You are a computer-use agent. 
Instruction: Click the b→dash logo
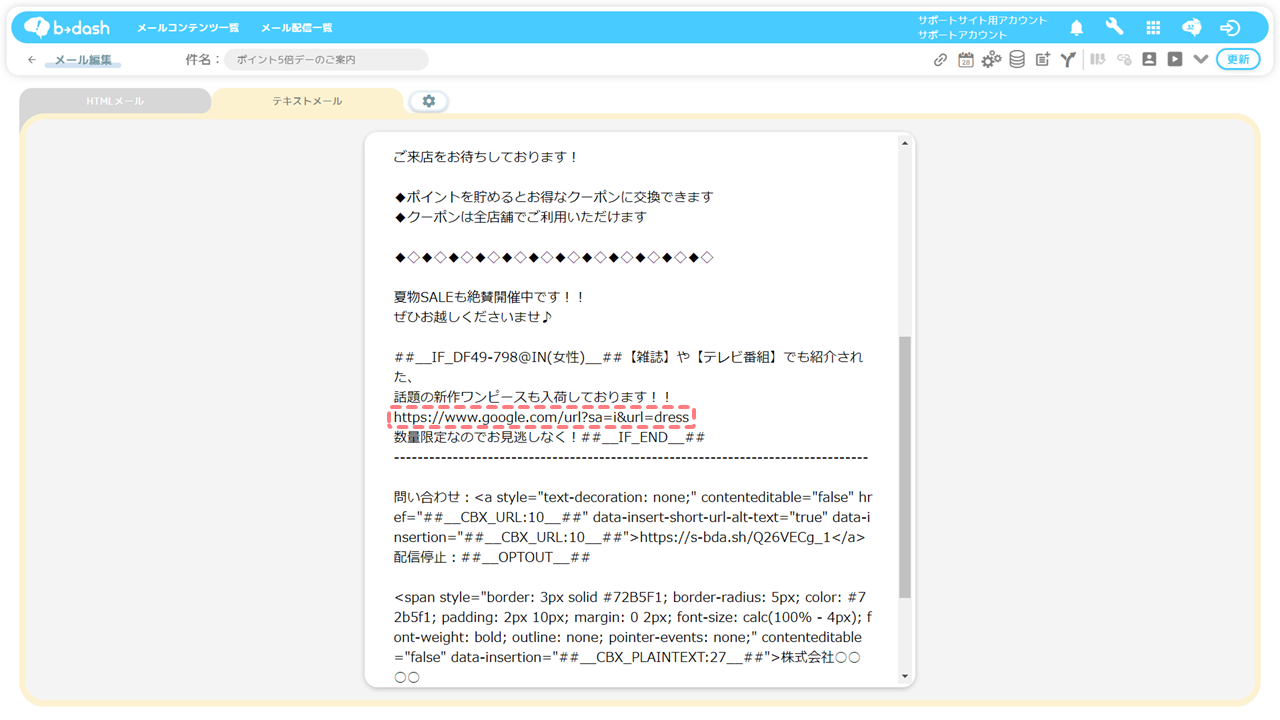67,27
